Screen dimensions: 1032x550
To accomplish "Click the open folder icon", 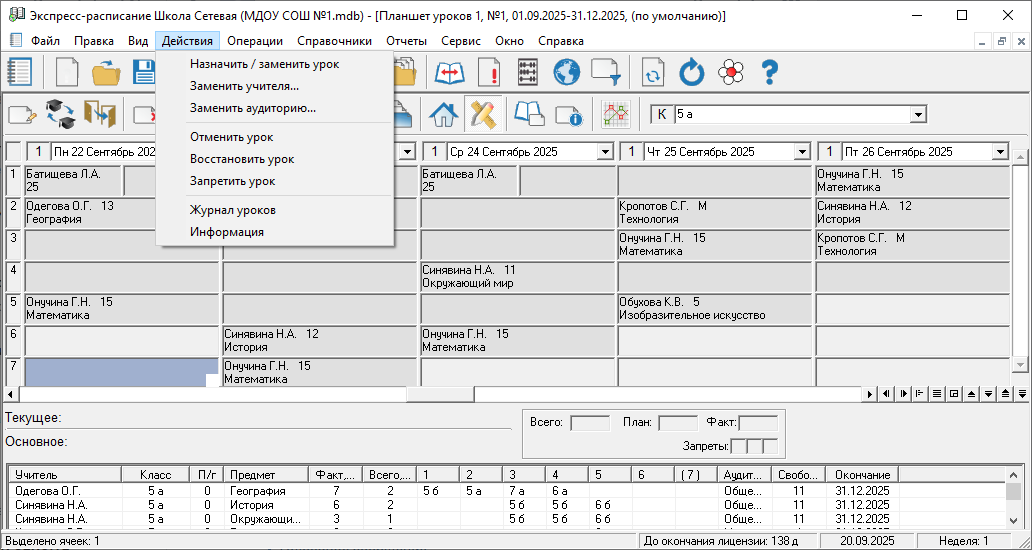I will coord(106,73).
